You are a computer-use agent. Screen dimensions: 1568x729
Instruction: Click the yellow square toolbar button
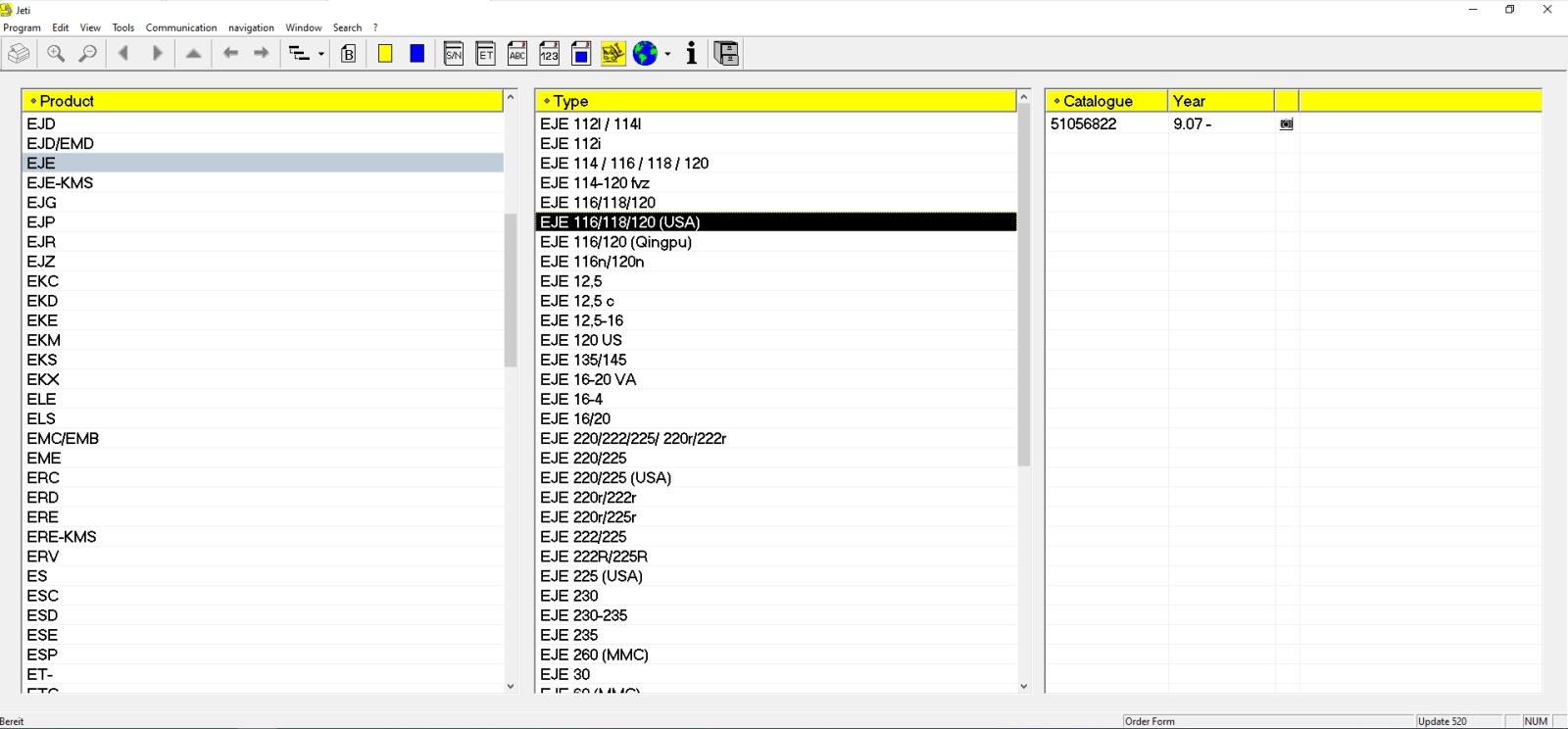[385, 54]
